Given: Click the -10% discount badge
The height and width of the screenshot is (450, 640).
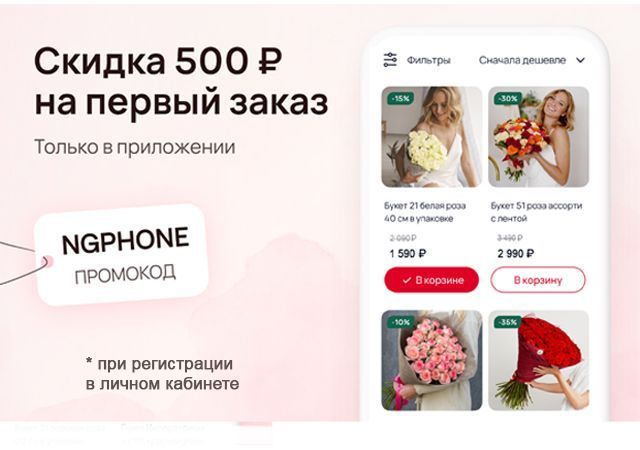Looking at the screenshot, I should [400, 322].
